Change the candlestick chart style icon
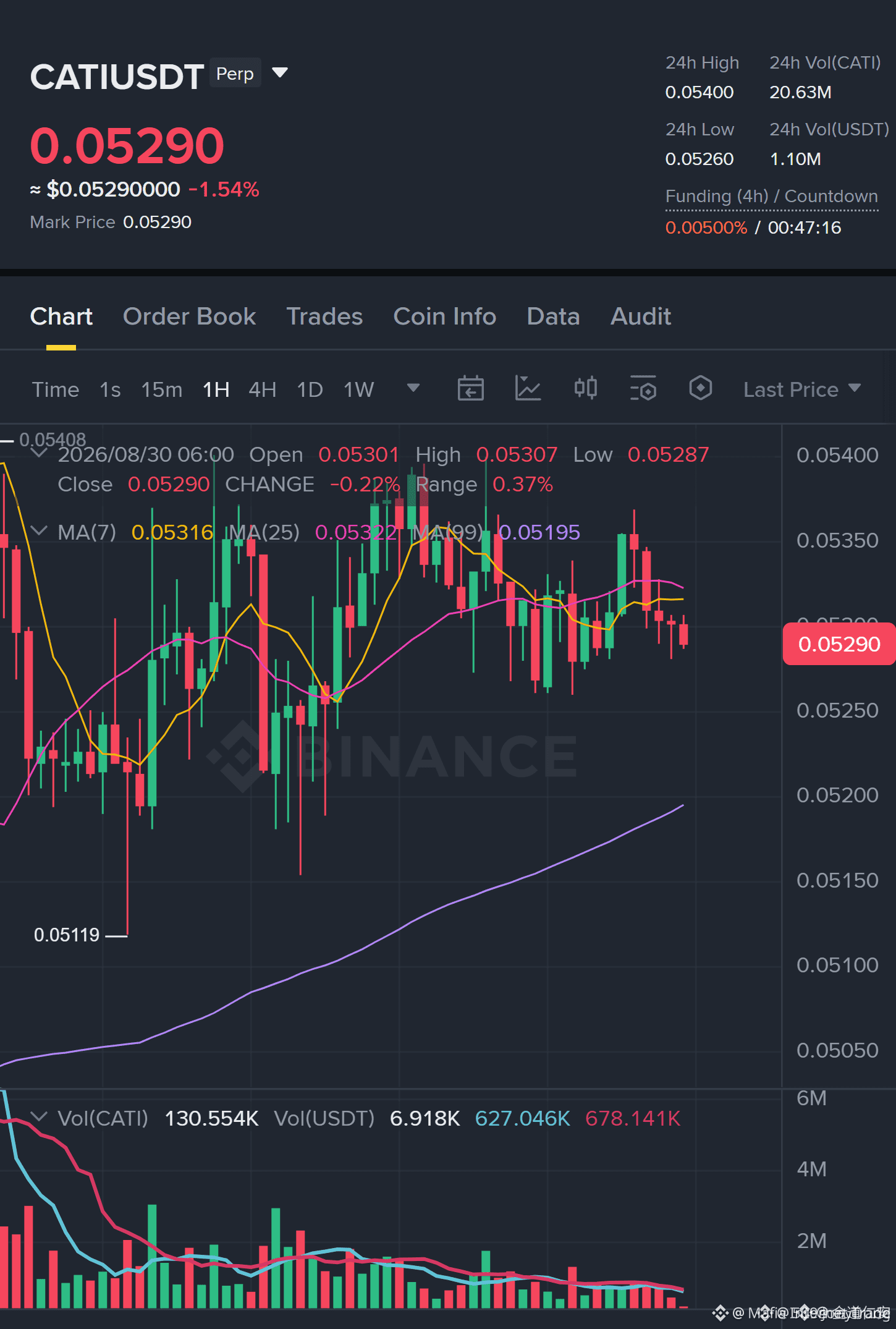Image resolution: width=896 pixels, height=1329 pixels. (x=585, y=389)
